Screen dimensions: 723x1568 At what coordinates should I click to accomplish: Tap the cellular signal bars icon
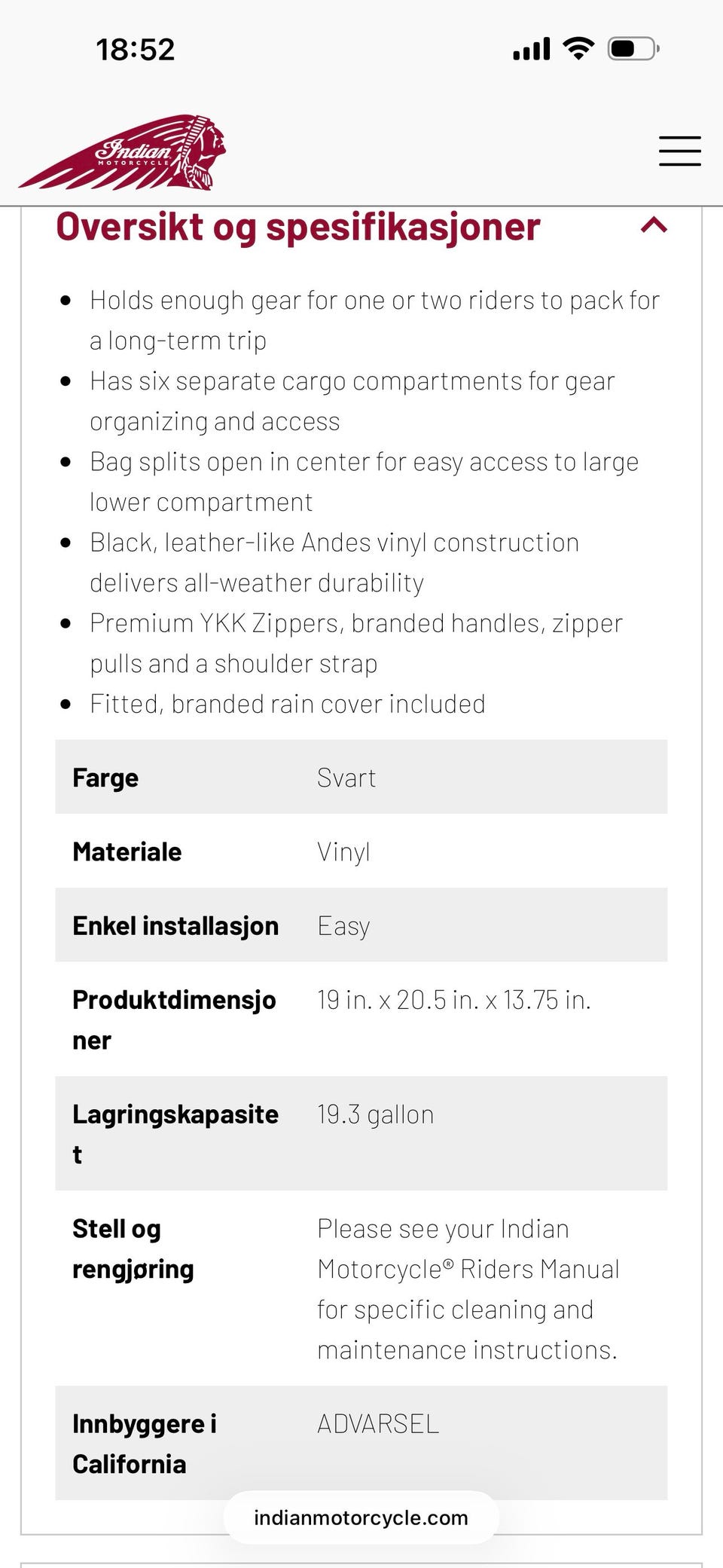point(532,50)
